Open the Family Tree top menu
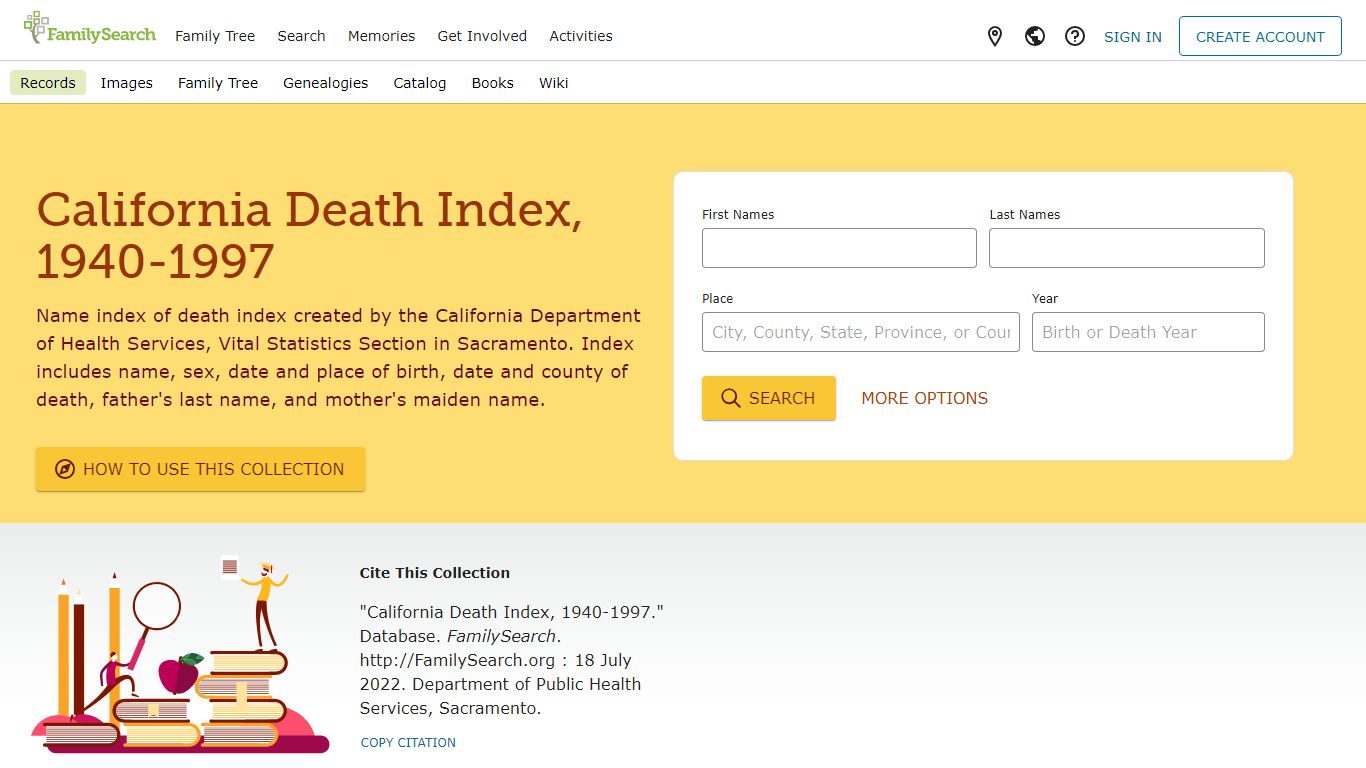The height and width of the screenshot is (768, 1366). (x=215, y=36)
